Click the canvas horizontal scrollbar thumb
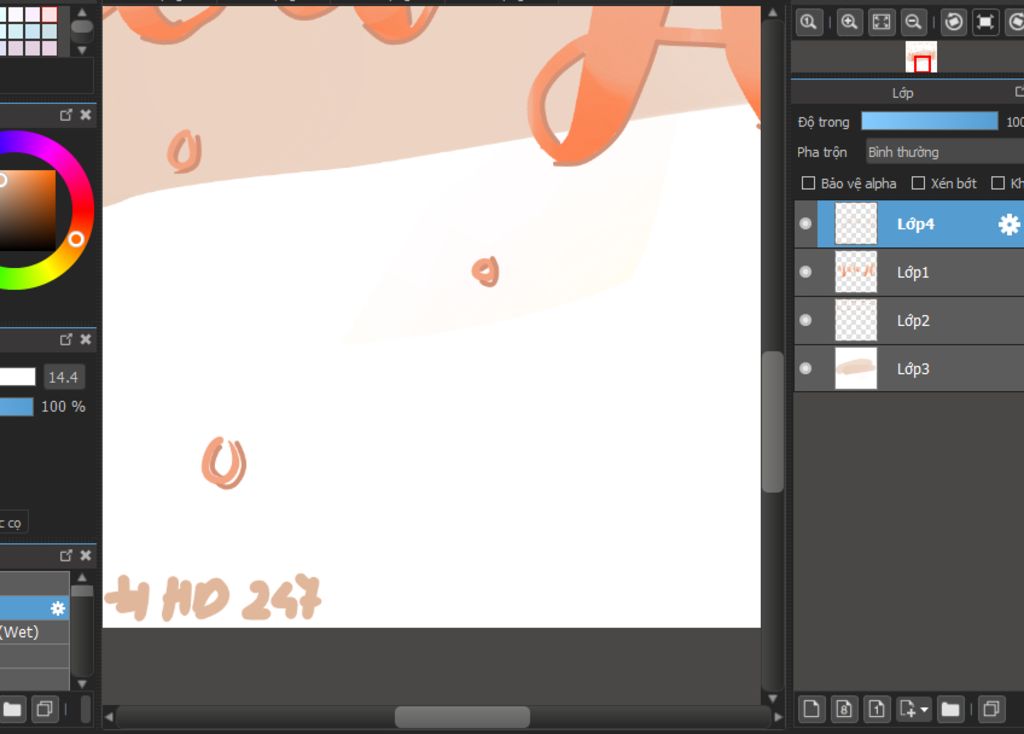Viewport: 1024px width, 734px height. (462, 717)
